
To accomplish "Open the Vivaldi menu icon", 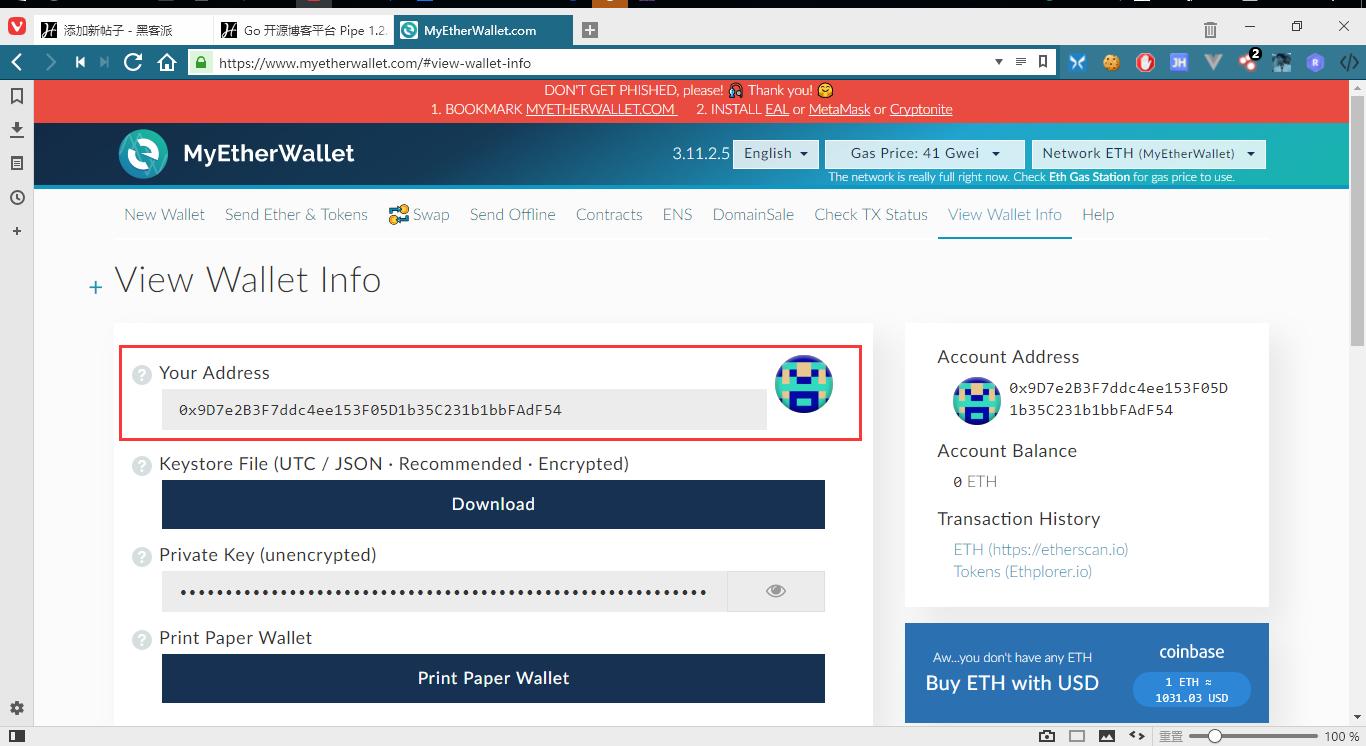I will pos(17,27).
